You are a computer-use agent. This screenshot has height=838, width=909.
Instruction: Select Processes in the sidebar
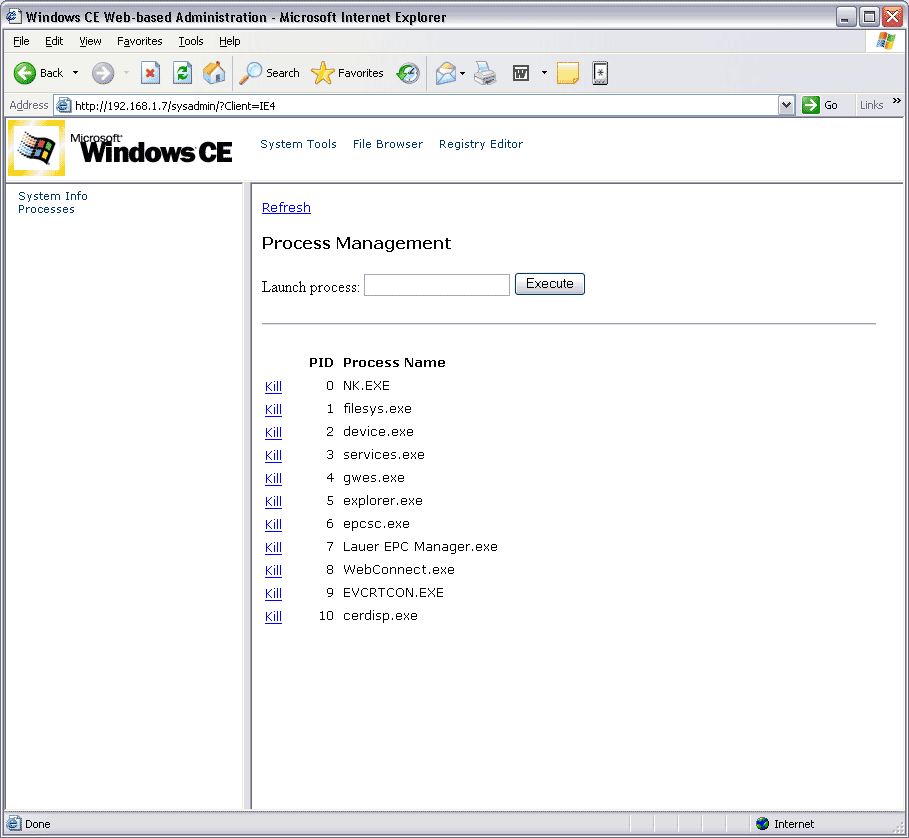pos(46,209)
